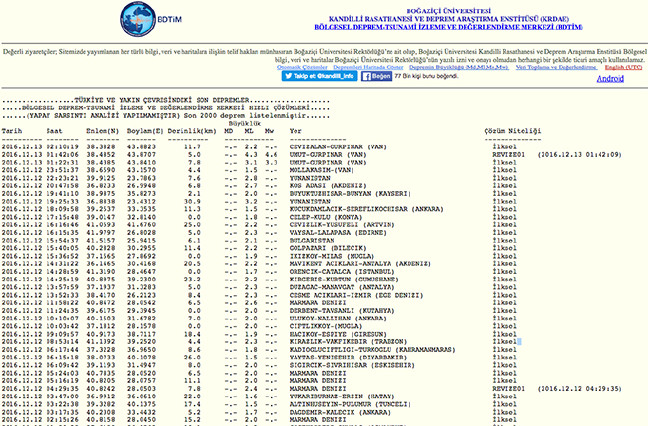
Task: Select the 'ORENCIK-CATALCA (ISTANBUL)' row
Action: [x=259, y=271]
